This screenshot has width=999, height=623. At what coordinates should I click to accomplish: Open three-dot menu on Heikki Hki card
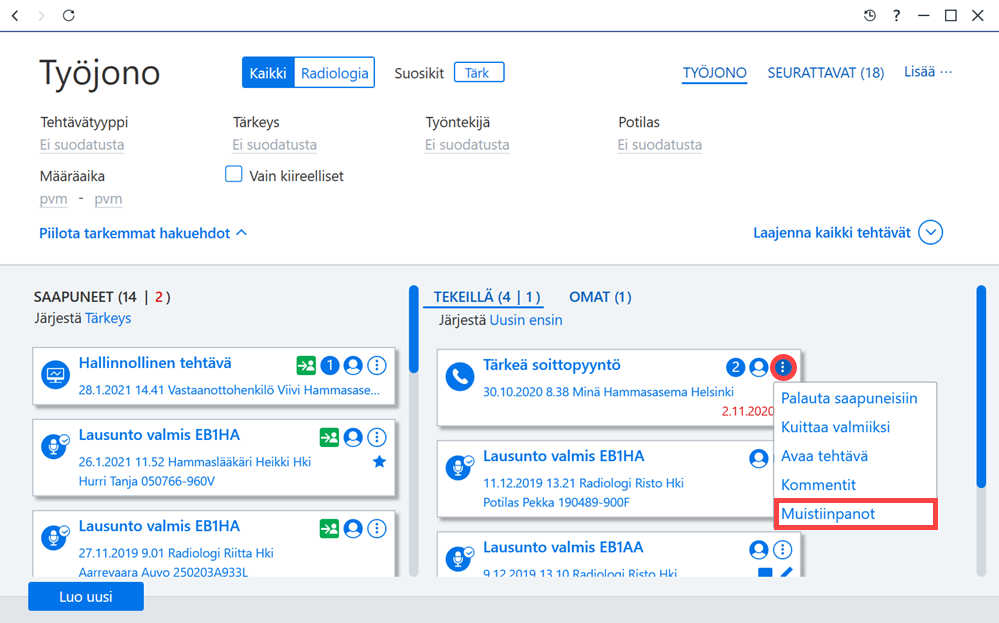tap(377, 438)
